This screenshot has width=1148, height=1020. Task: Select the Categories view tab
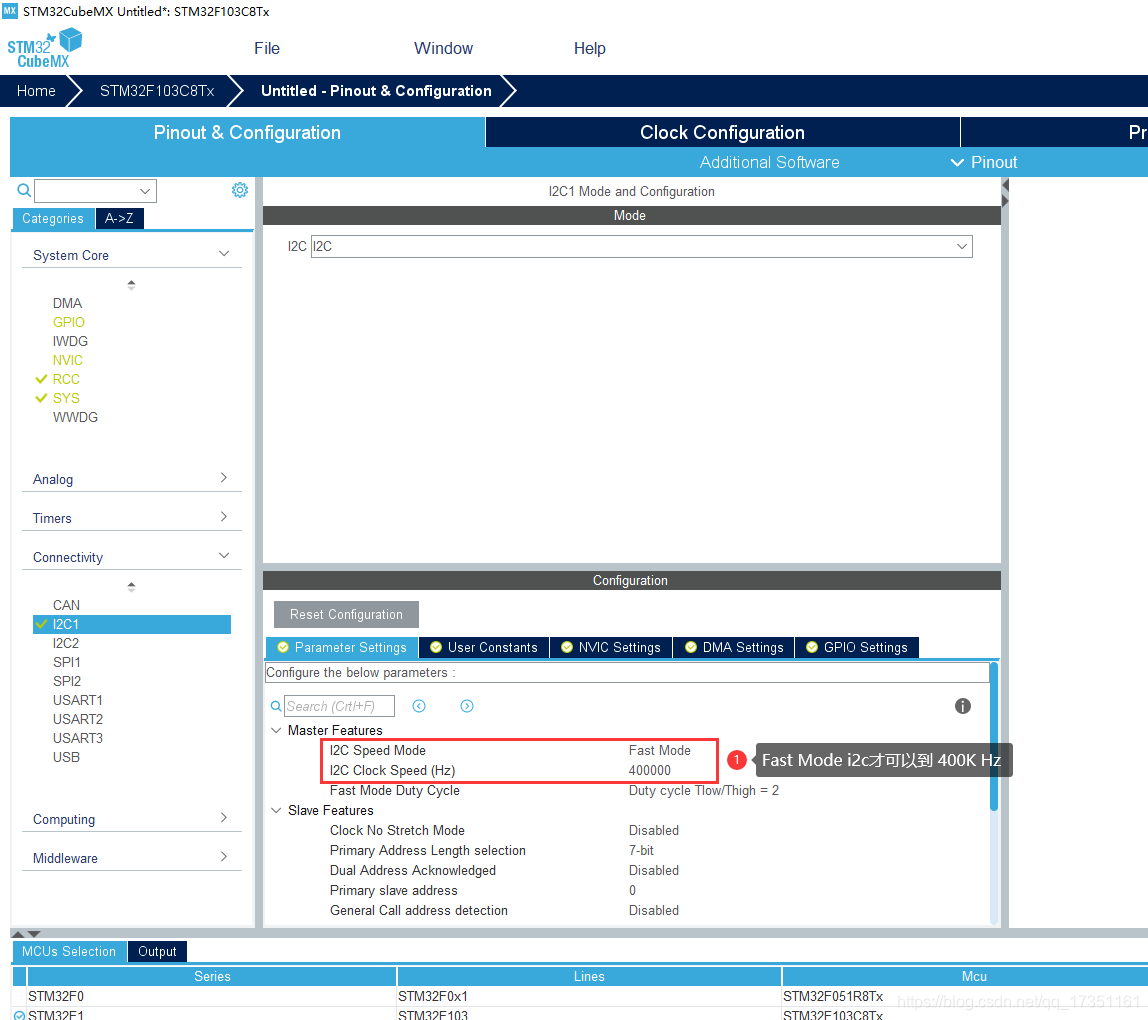click(53, 218)
